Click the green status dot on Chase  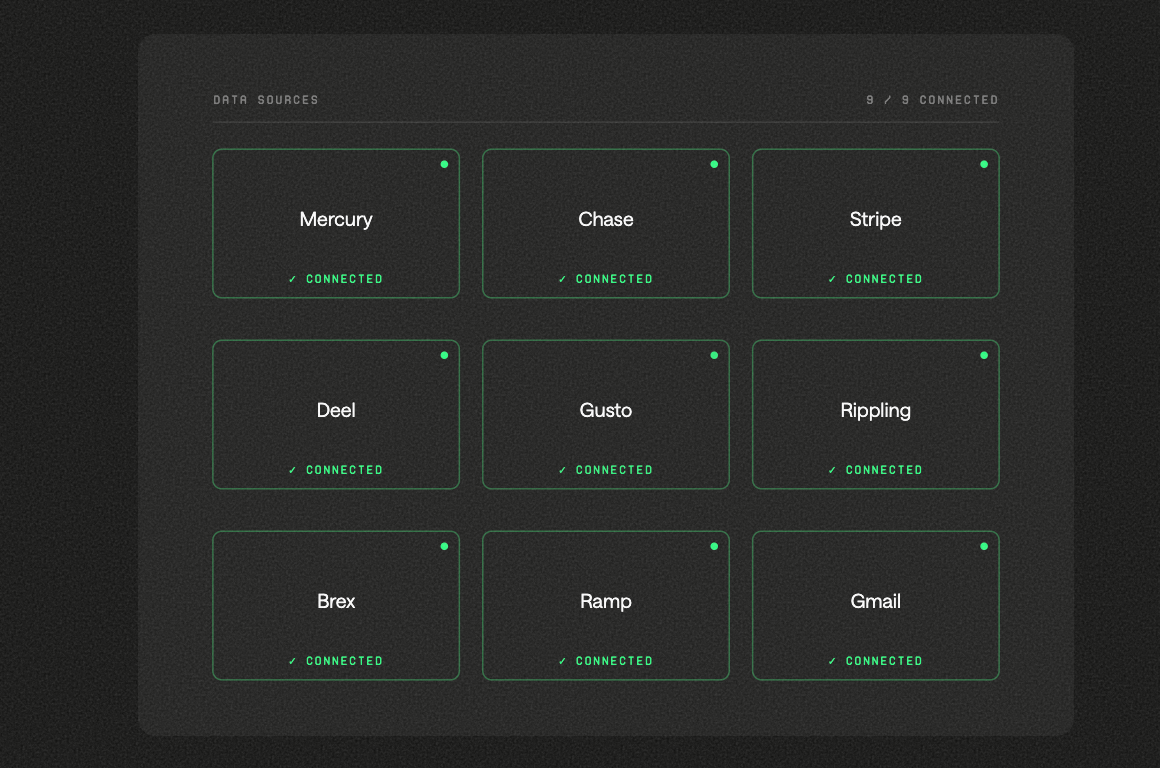714,164
